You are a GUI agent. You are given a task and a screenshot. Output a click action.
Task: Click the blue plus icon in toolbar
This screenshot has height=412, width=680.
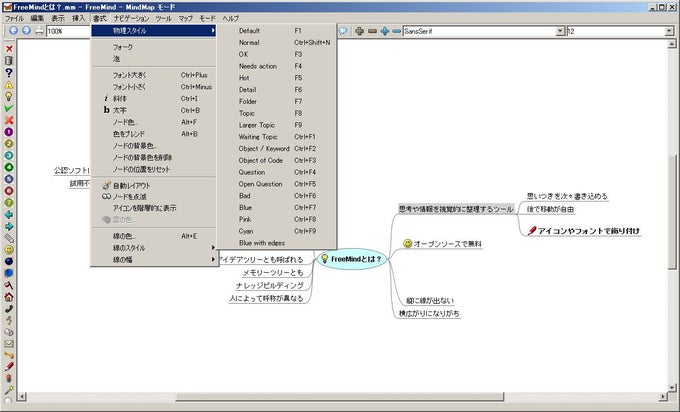click(x=384, y=31)
